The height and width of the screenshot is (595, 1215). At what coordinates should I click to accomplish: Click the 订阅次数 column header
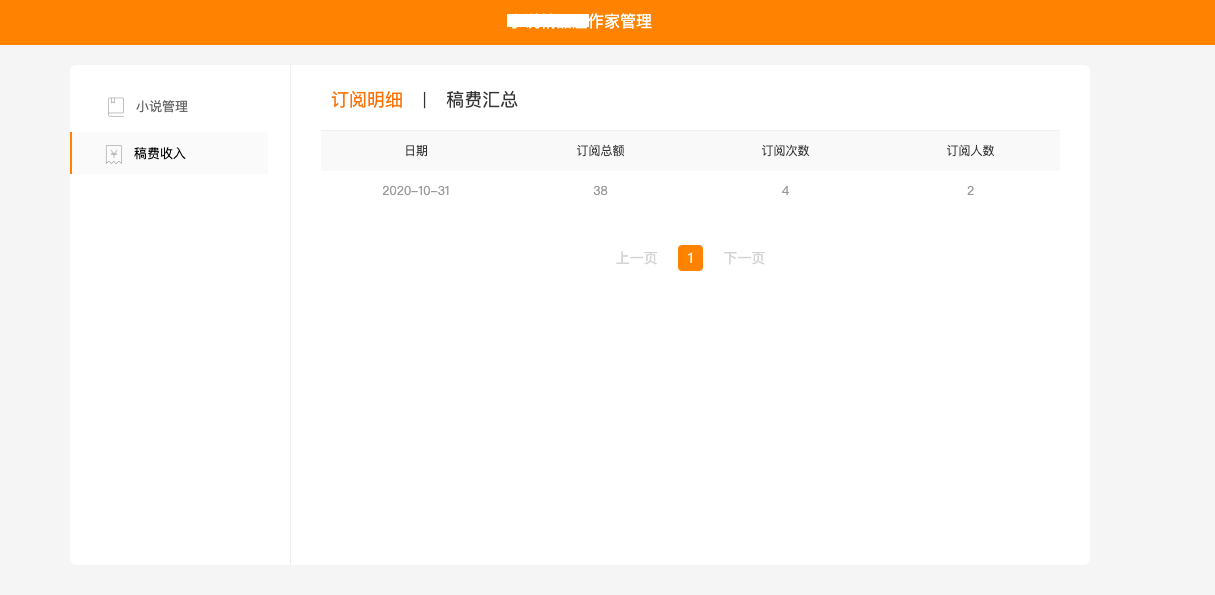click(x=785, y=150)
